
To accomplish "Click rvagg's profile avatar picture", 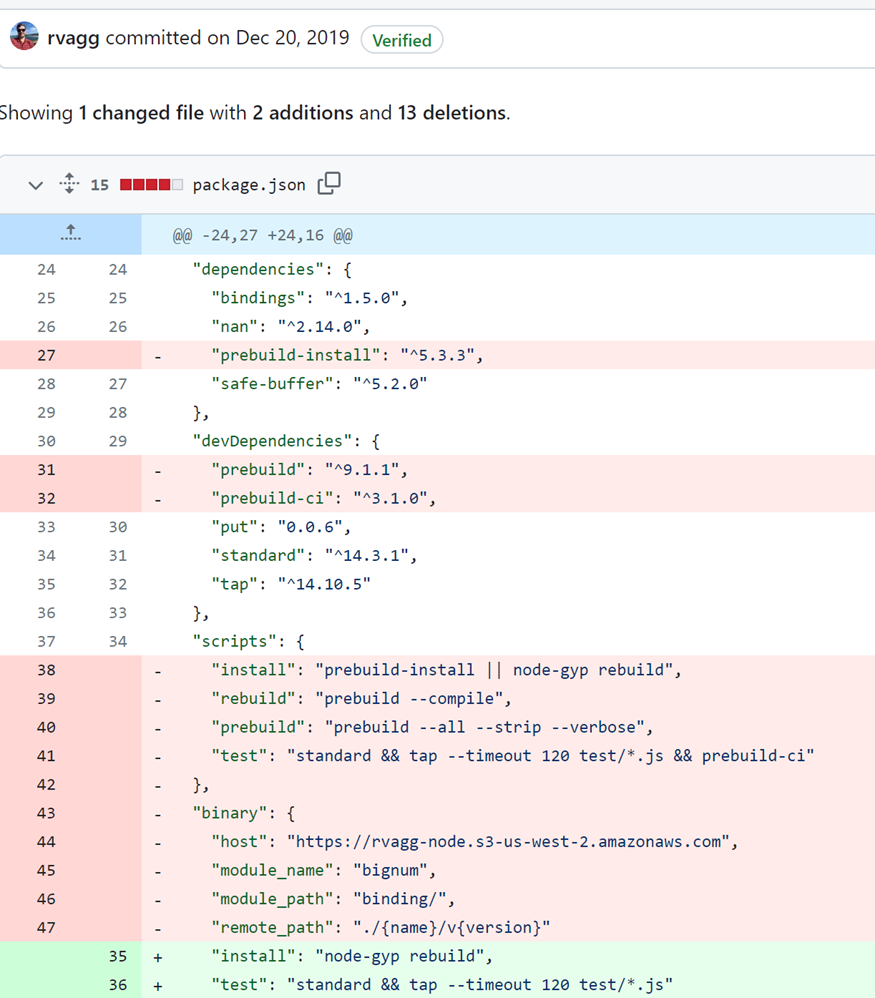I will [x=24, y=38].
